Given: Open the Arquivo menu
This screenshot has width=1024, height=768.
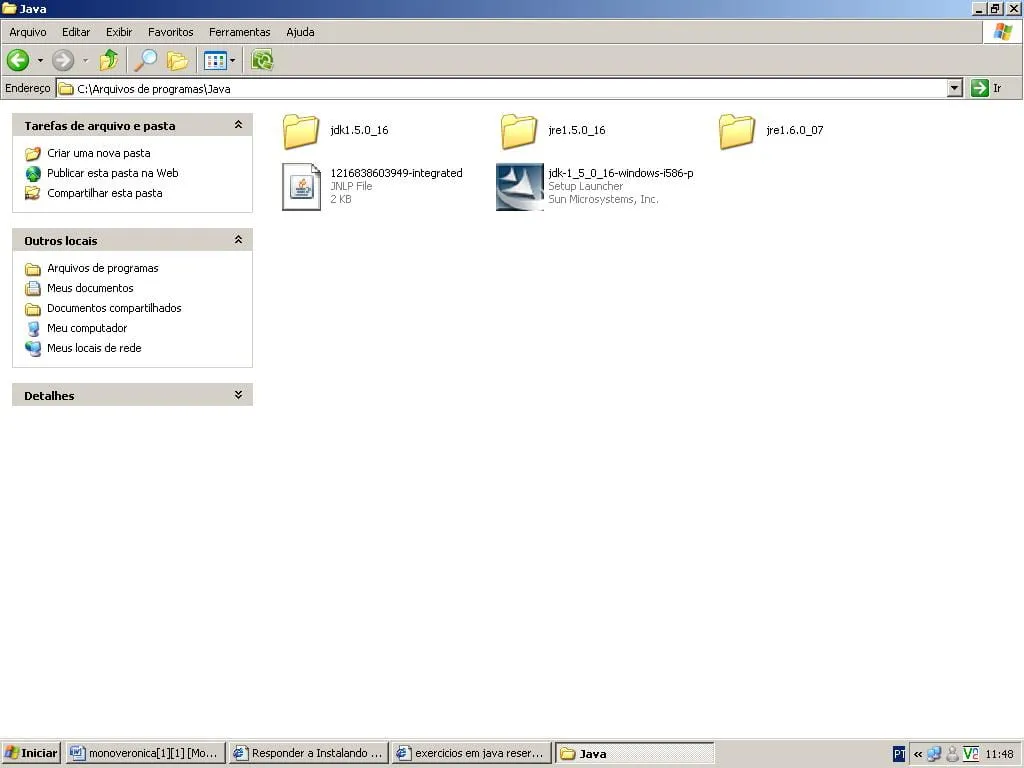Looking at the screenshot, I should [x=27, y=32].
